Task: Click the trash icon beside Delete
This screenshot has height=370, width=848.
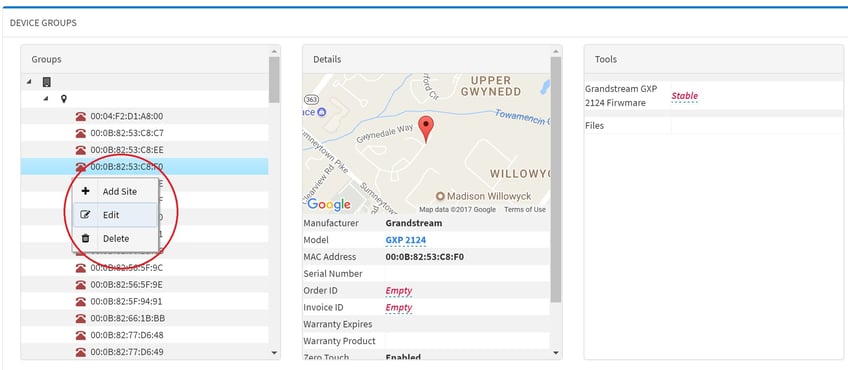Action: pyautogui.click(x=85, y=238)
